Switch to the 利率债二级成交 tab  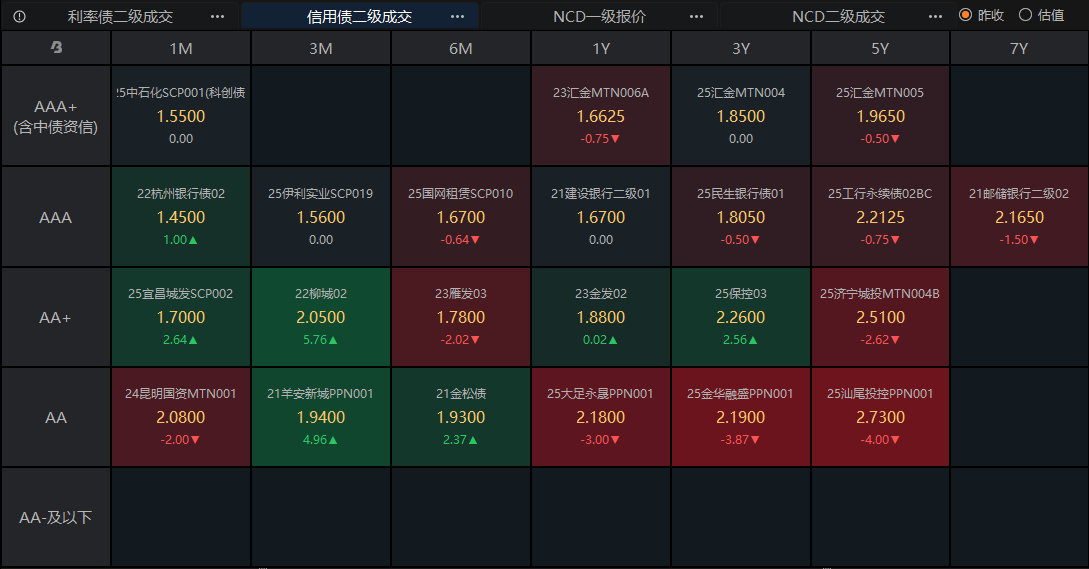120,16
